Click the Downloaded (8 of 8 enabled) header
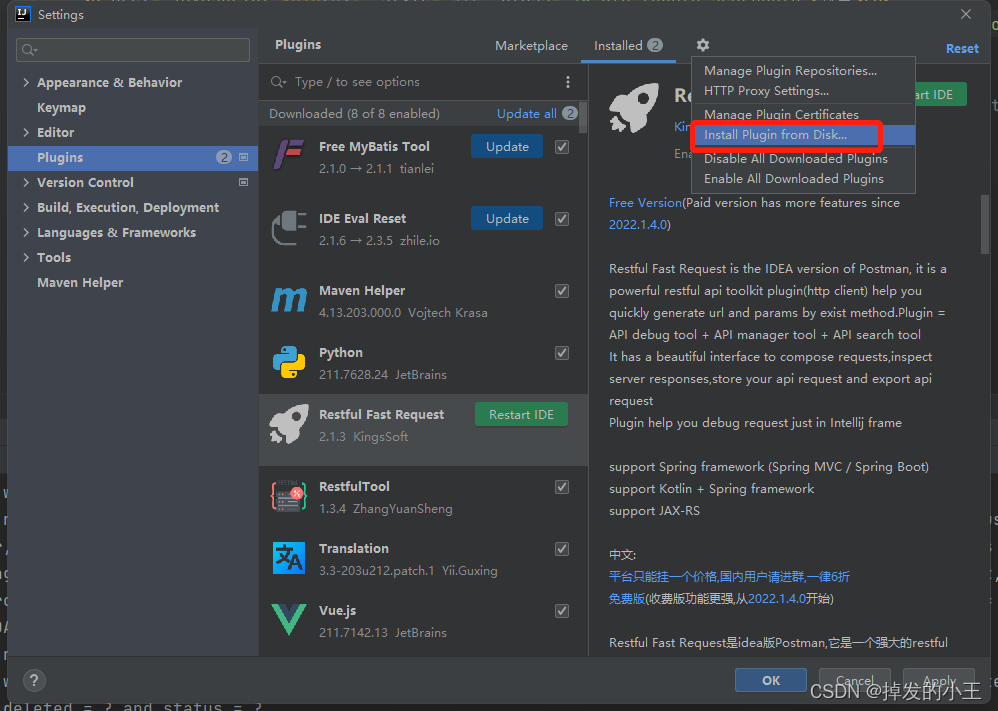 point(354,113)
